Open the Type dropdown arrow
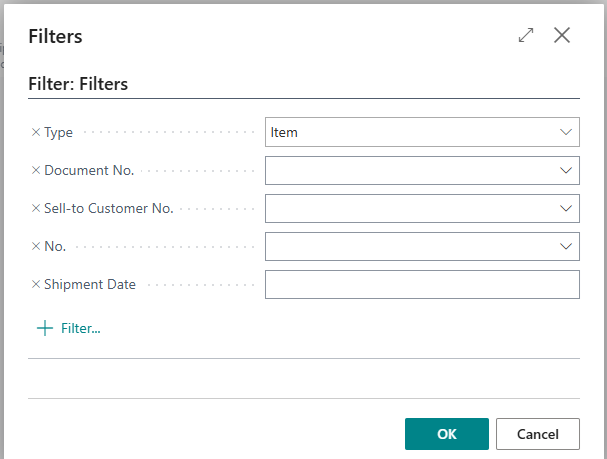Viewport: 607px width, 459px height. coord(566,132)
